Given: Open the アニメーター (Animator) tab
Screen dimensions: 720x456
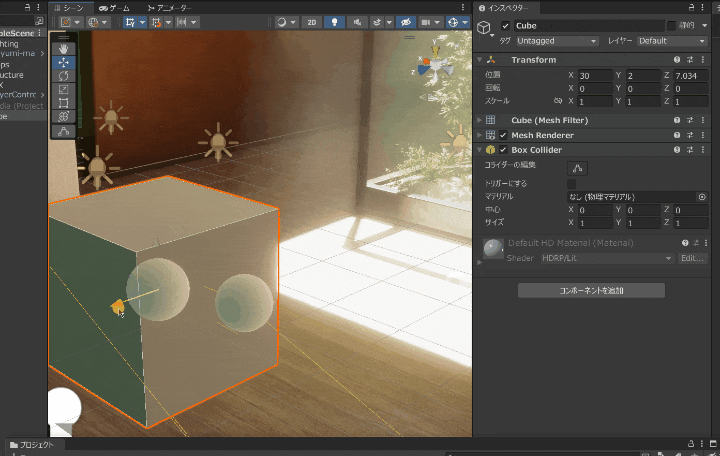Looking at the screenshot, I should [169, 7].
